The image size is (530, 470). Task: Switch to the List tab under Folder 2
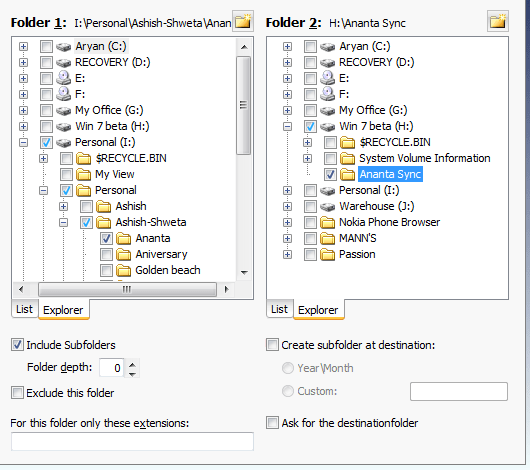[x=280, y=309]
